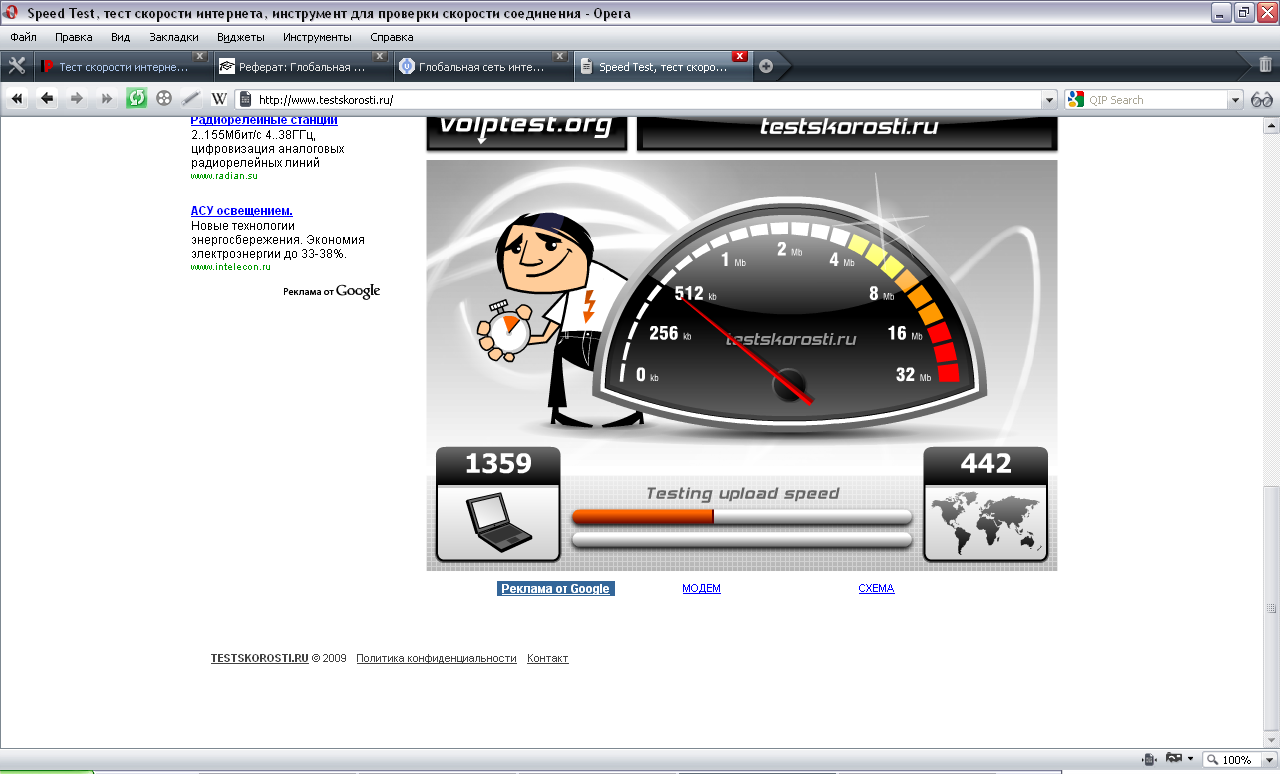Expand the address bar history dropdown
This screenshot has width=1280, height=774.
coord(1049,100)
